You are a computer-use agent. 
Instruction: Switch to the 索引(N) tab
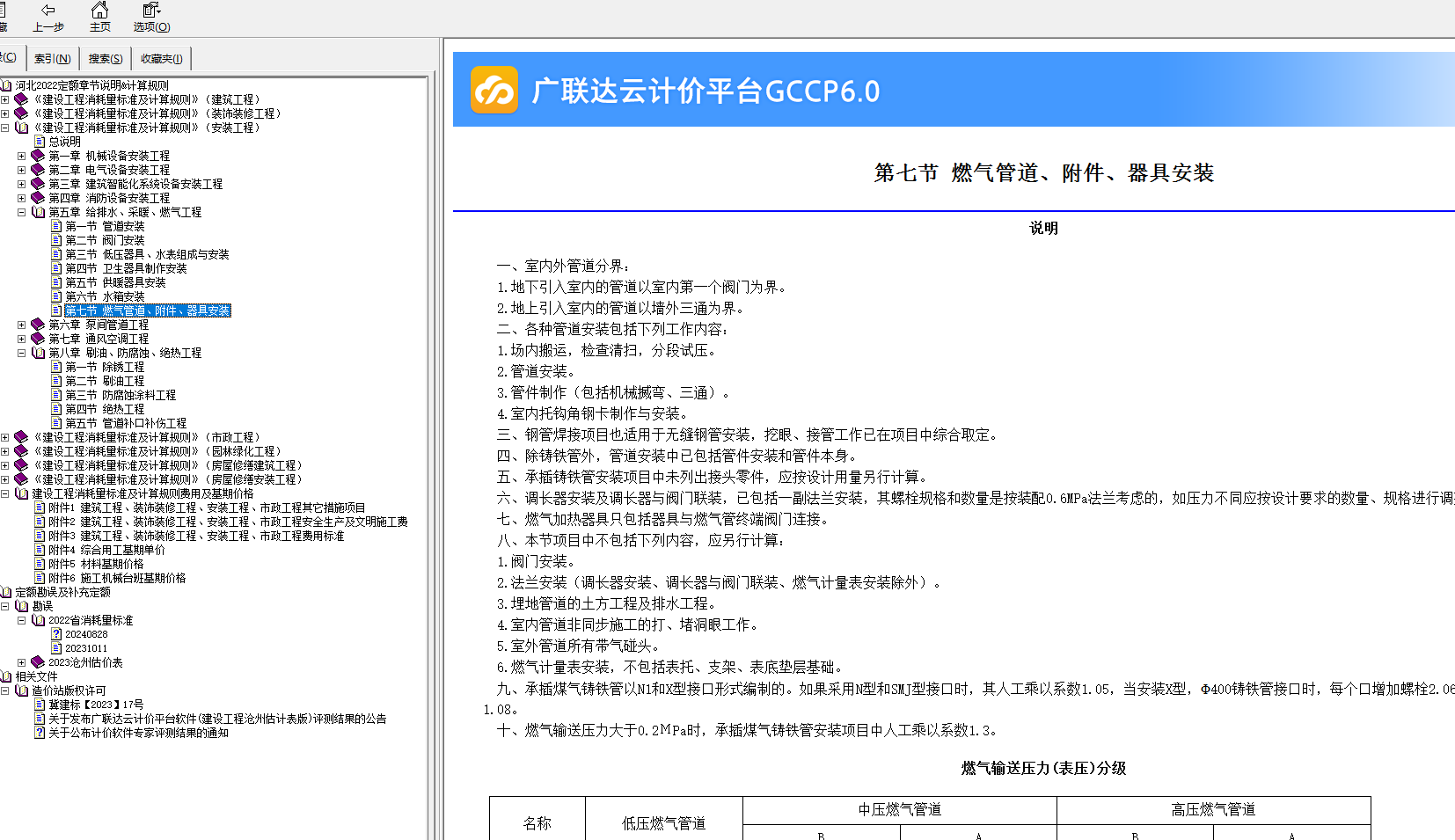point(53,59)
